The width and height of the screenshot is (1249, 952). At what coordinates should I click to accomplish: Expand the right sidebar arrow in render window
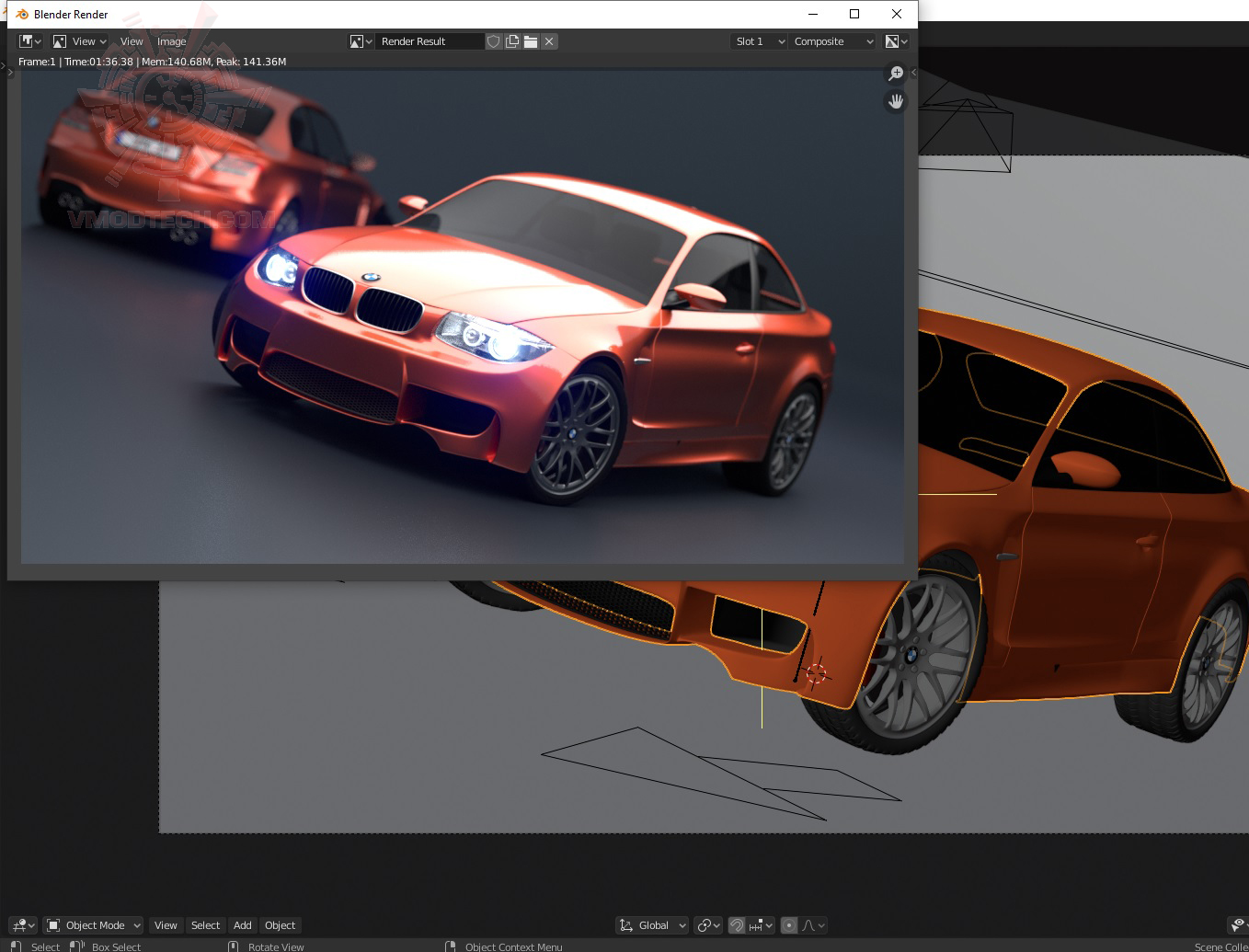pyautogui.click(x=913, y=72)
